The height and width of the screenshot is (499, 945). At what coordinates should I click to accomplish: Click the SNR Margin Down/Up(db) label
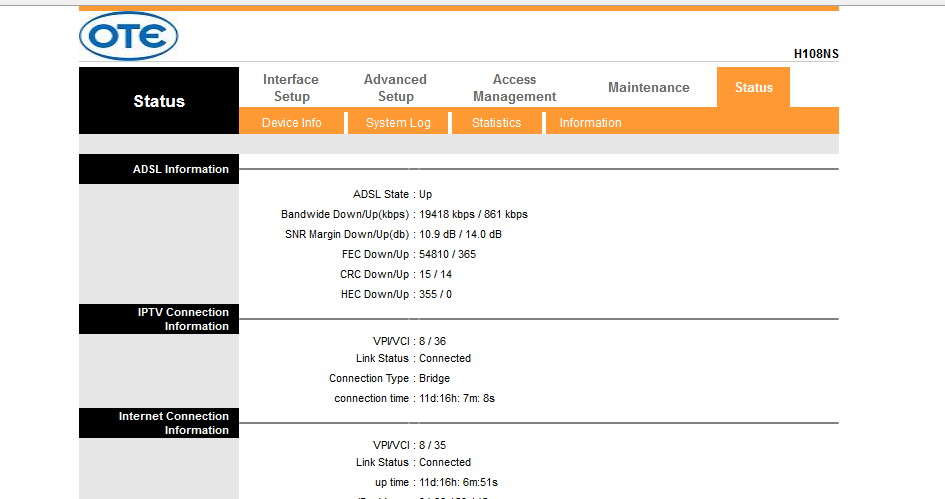pos(347,234)
